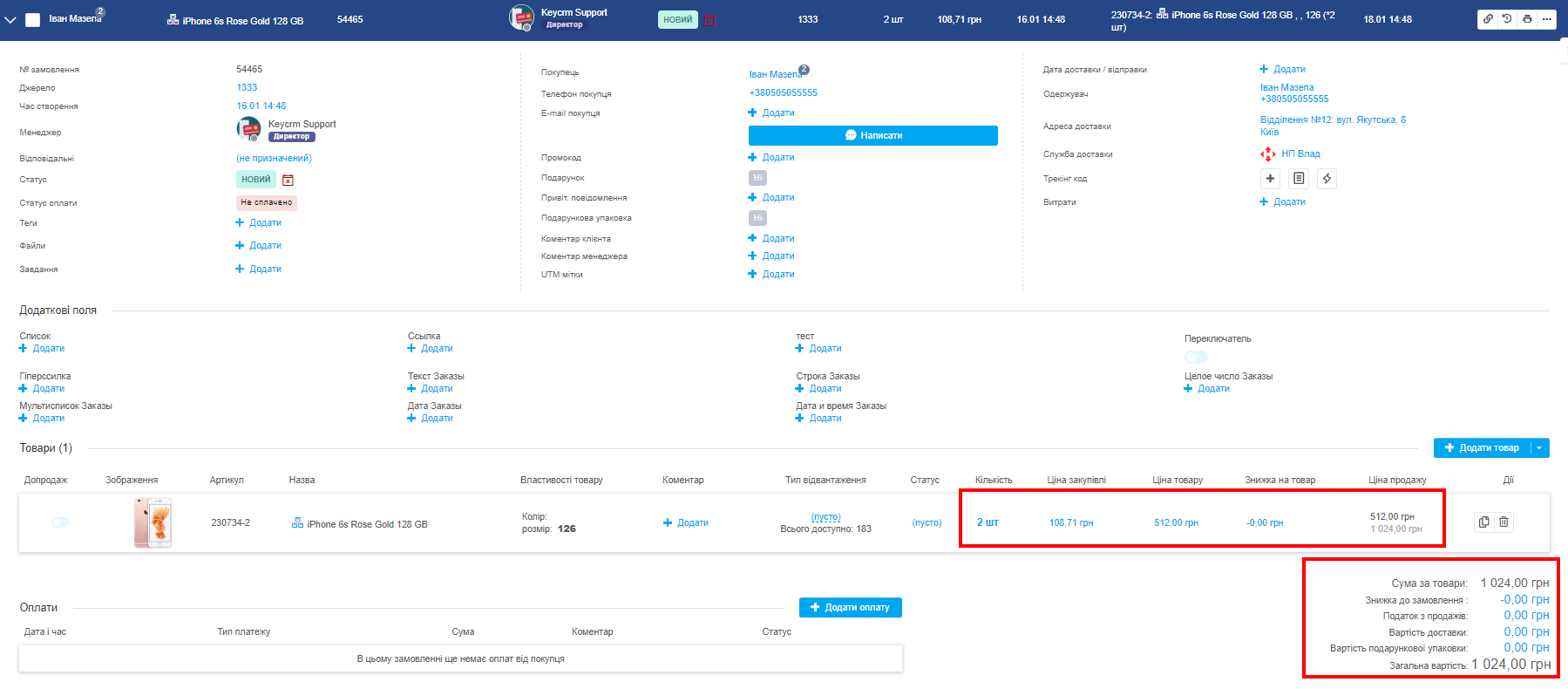Open order history clock icon
Image resolution: width=1568 pixels, height=689 pixels.
click(x=1507, y=19)
